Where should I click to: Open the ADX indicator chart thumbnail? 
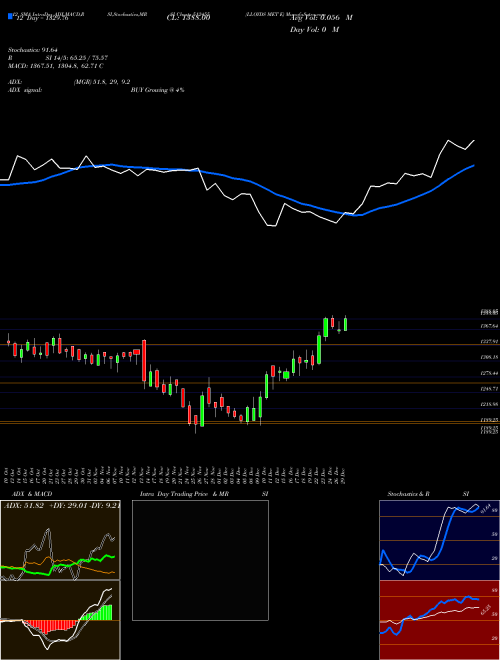tap(60, 540)
